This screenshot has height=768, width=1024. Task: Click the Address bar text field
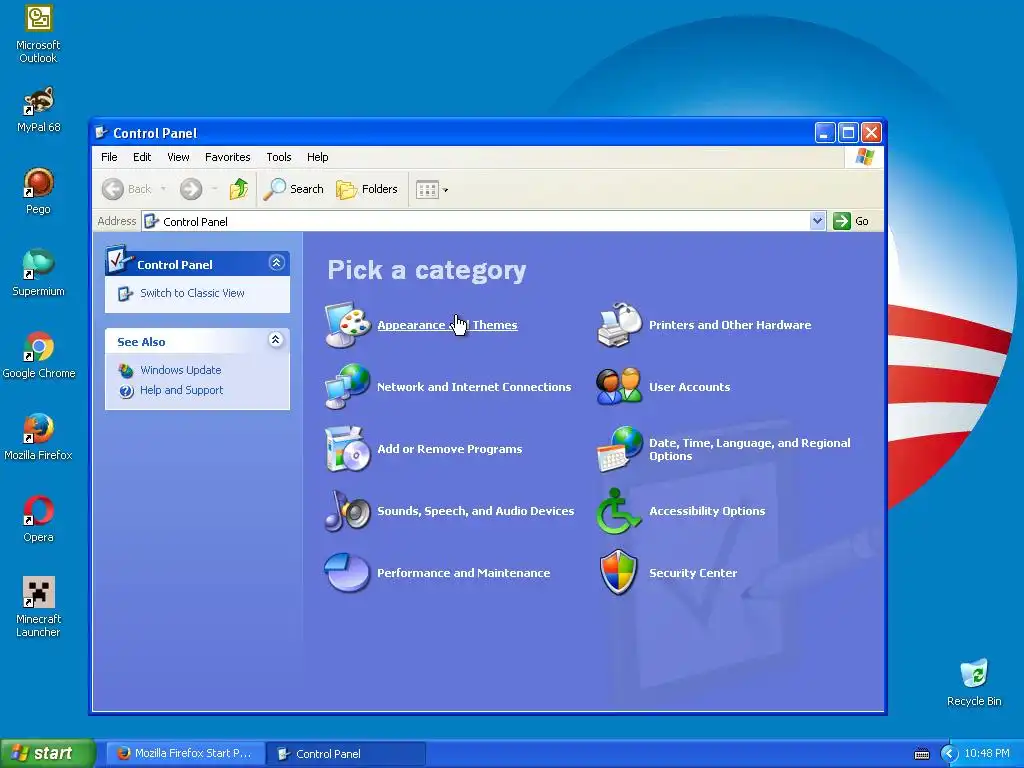(x=475, y=221)
